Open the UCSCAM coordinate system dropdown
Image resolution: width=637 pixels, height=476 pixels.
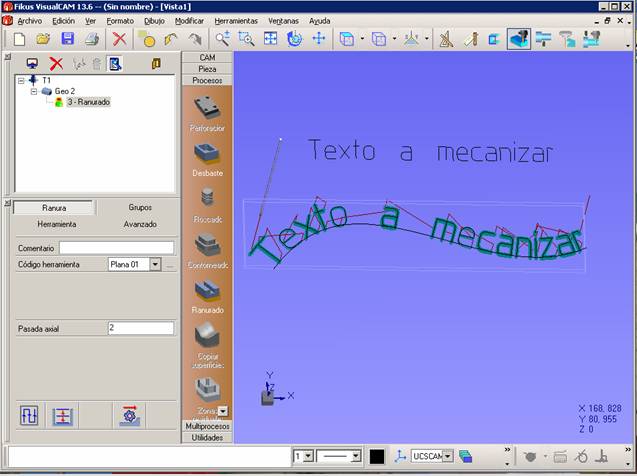coord(449,456)
